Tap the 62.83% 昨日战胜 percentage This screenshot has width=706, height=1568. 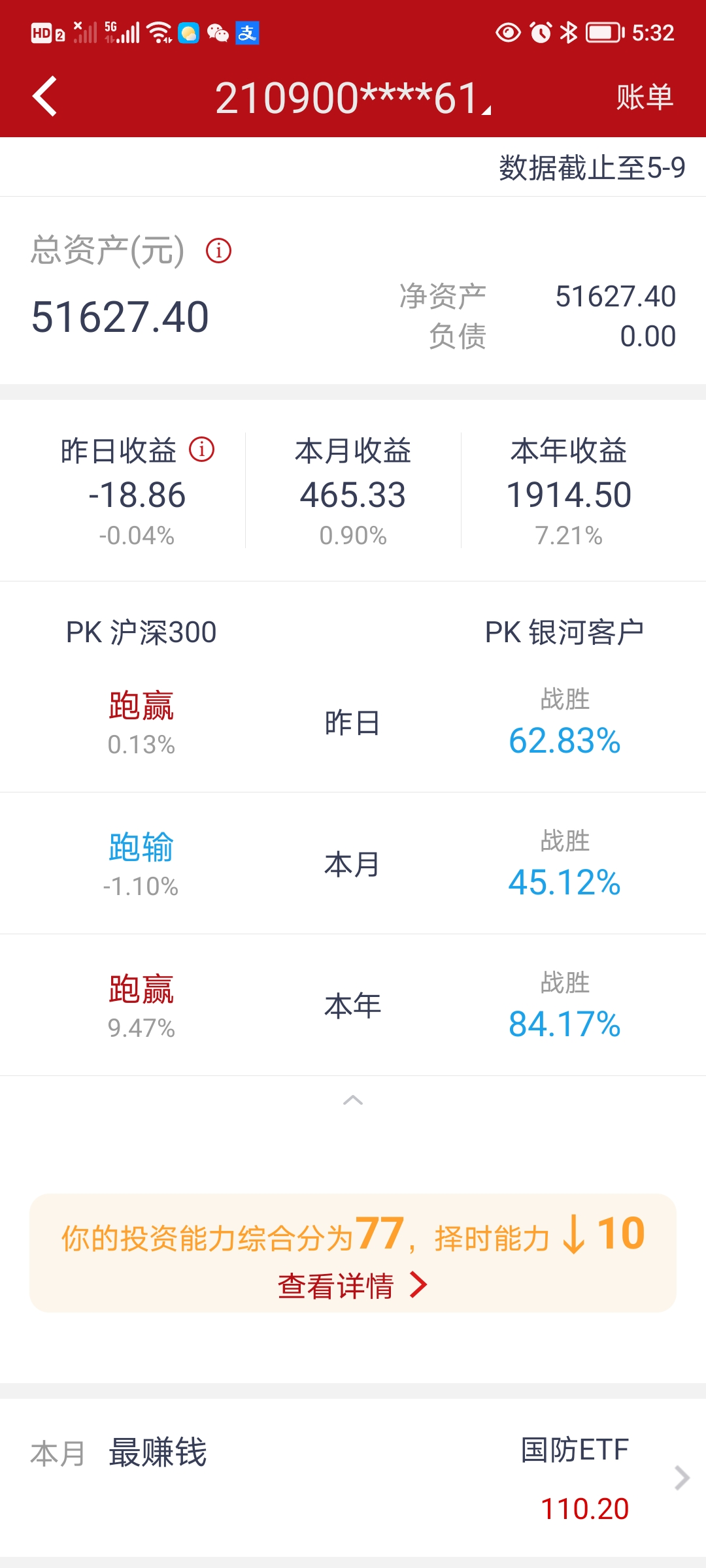pos(564,740)
